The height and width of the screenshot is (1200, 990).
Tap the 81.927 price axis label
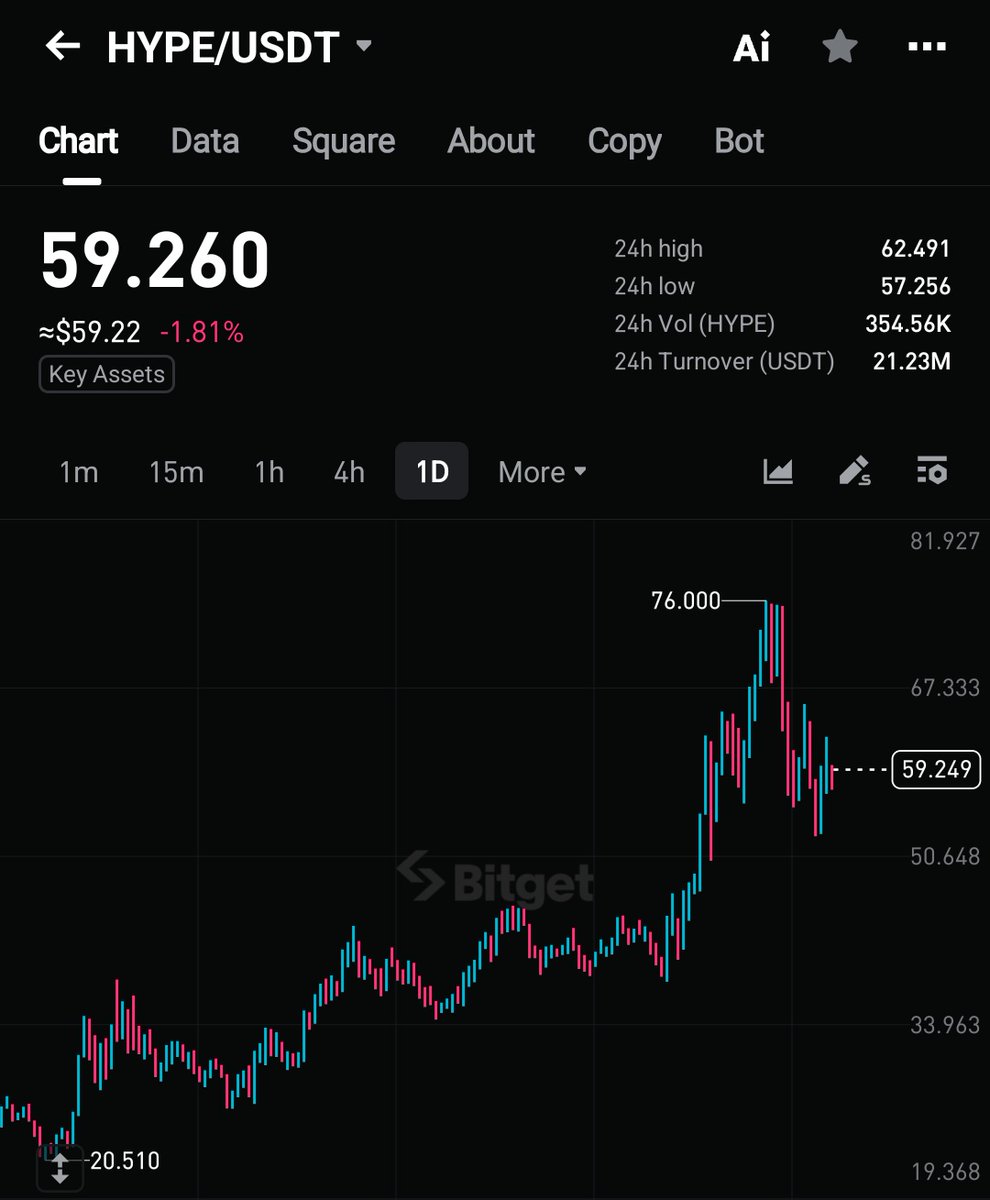click(x=945, y=541)
